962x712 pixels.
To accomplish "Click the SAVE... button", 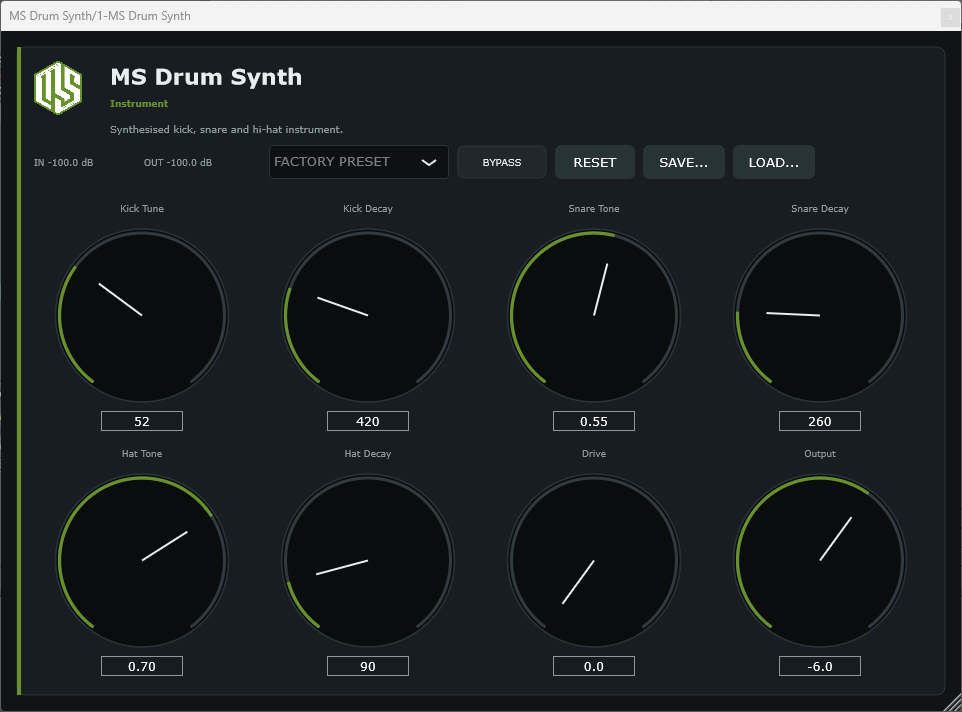I will pos(683,162).
